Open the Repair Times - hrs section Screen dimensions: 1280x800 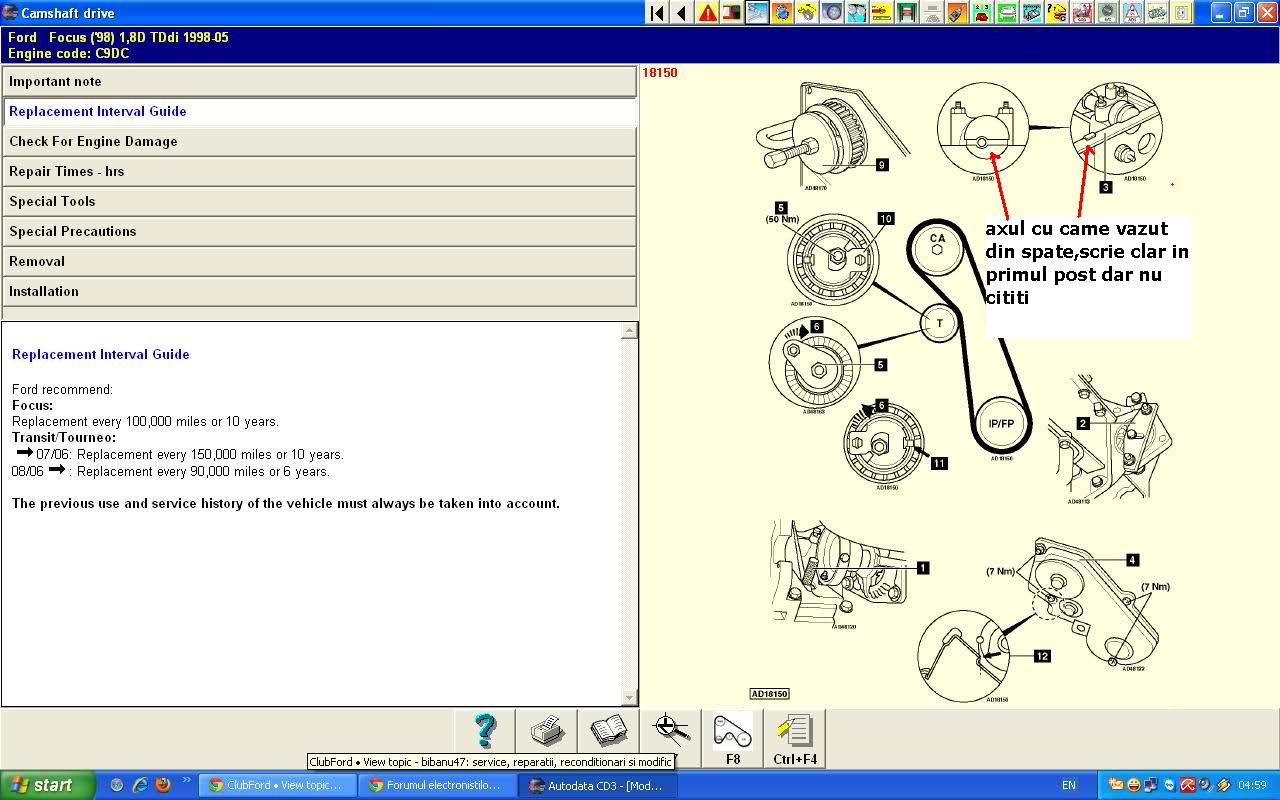point(319,172)
